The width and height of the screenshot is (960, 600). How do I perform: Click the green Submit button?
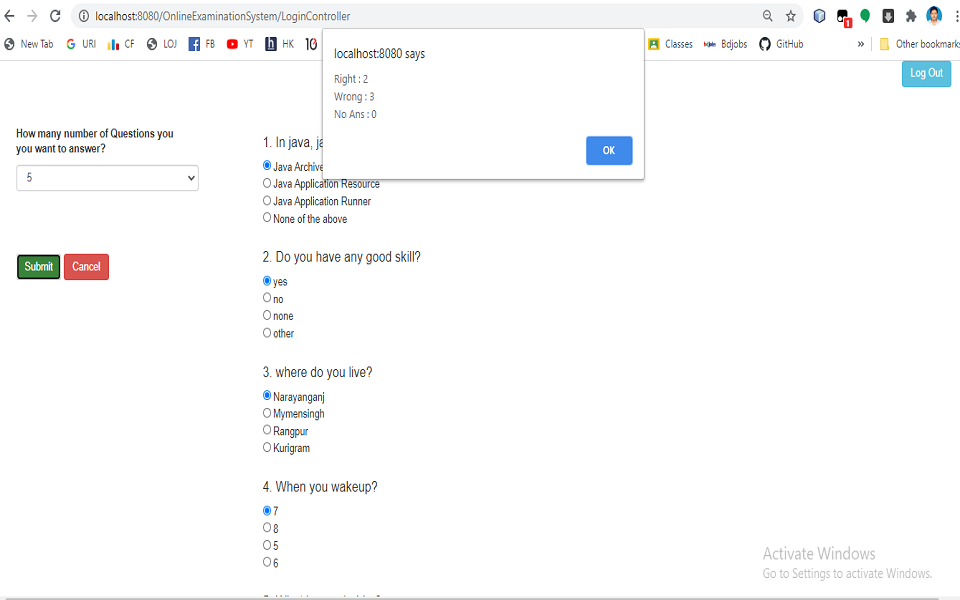coord(39,267)
